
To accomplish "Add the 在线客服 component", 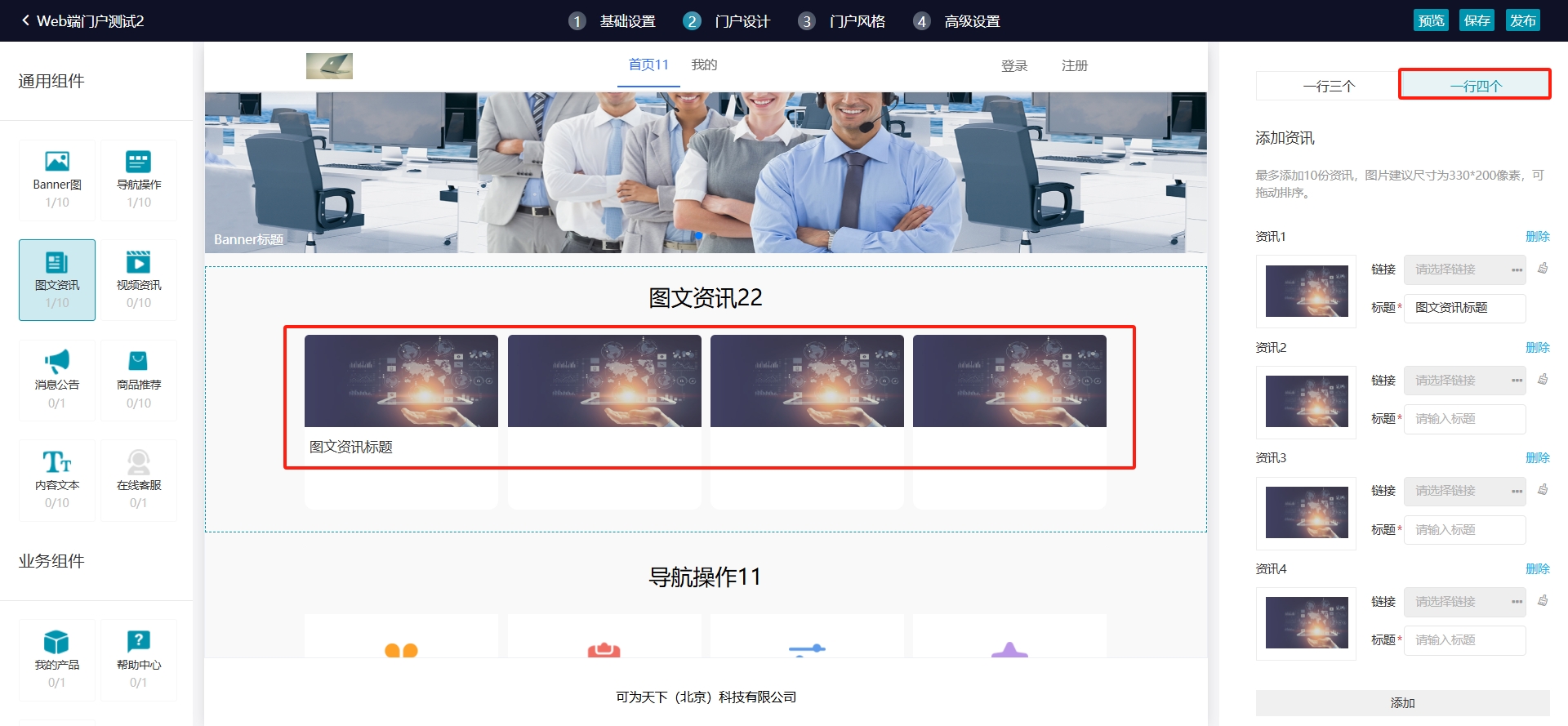I will [x=139, y=480].
